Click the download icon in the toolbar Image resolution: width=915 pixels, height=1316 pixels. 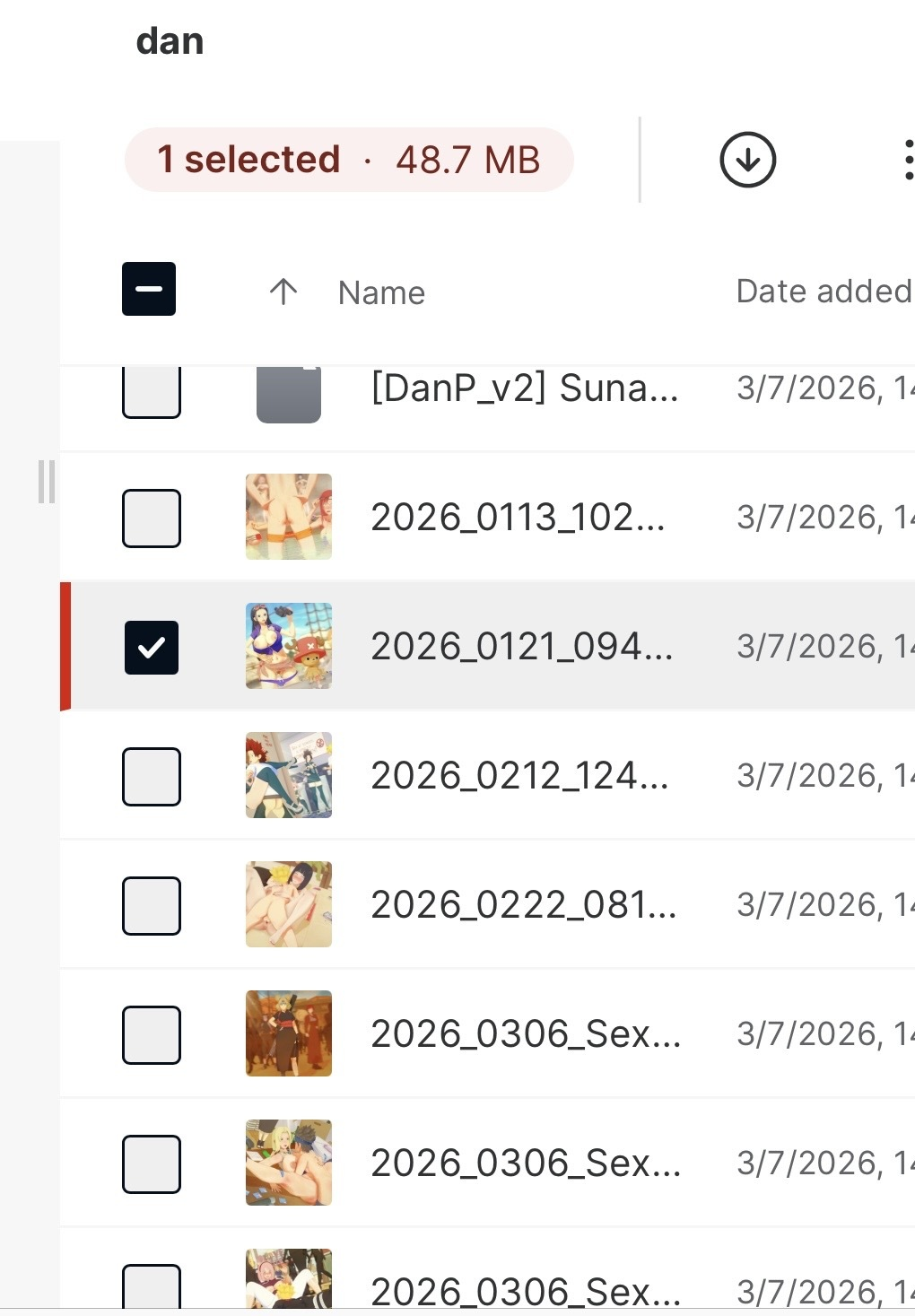[x=748, y=159]
